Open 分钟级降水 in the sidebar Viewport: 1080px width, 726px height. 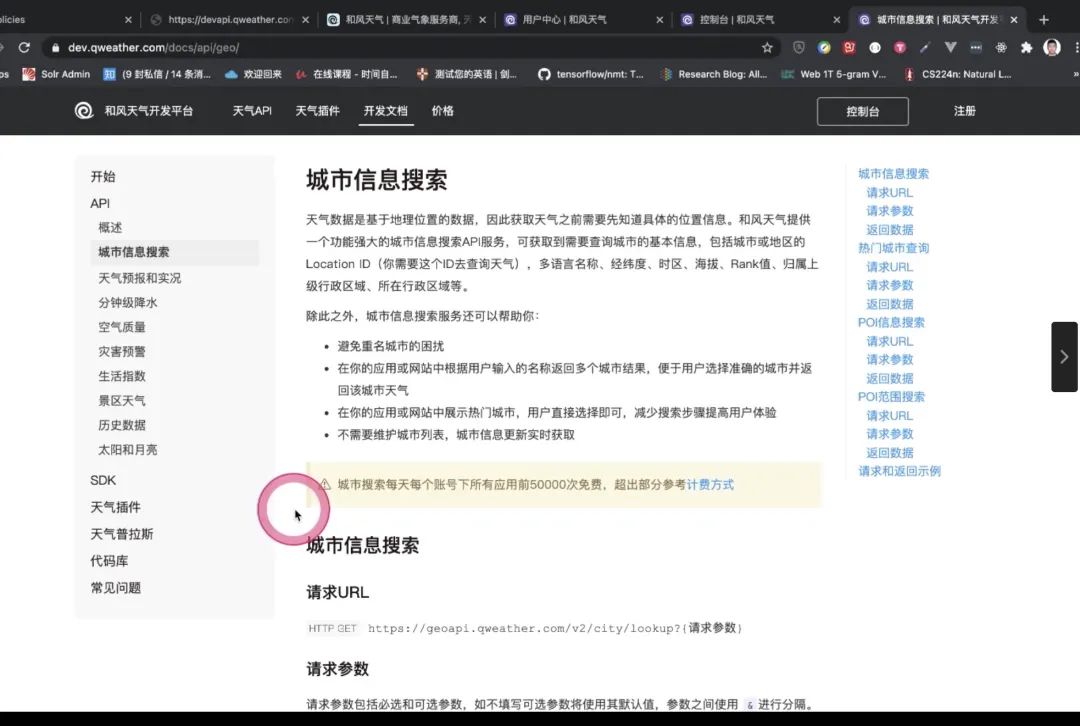128,302
